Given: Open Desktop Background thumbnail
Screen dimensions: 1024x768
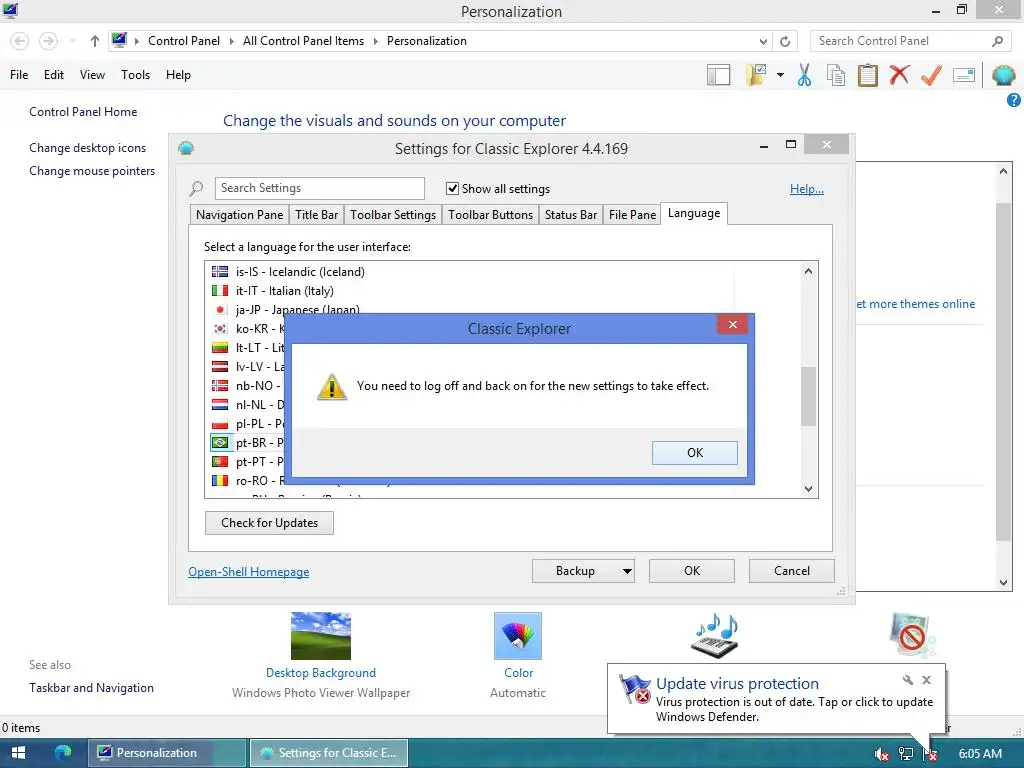Looking at the screenshot, I should click(x=321, y=635).
